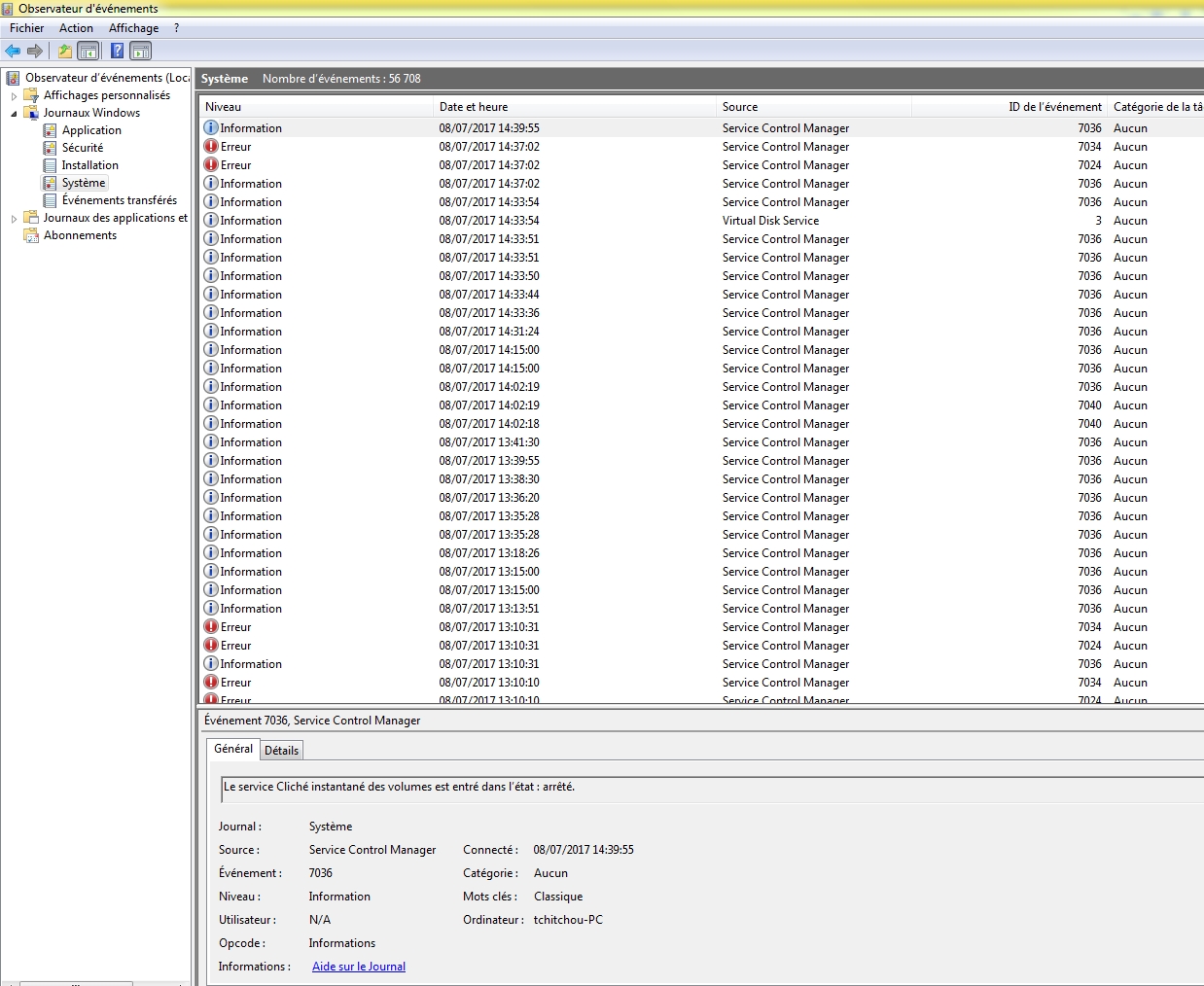The height and width of the screenshot is (986, 1204).
Task: Click the error icon of the 13:10:10 event 7034
Action: tap(211, 682)
